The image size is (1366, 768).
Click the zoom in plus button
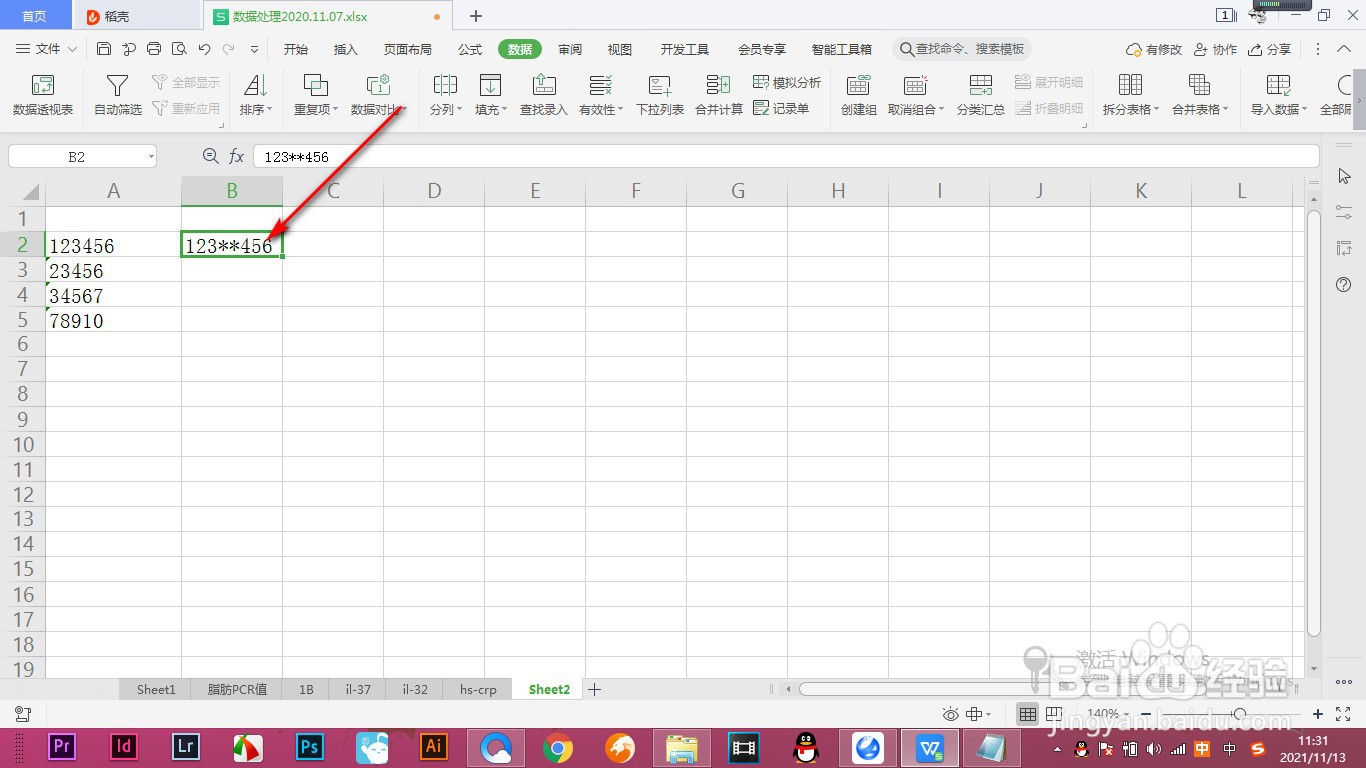1318,714
